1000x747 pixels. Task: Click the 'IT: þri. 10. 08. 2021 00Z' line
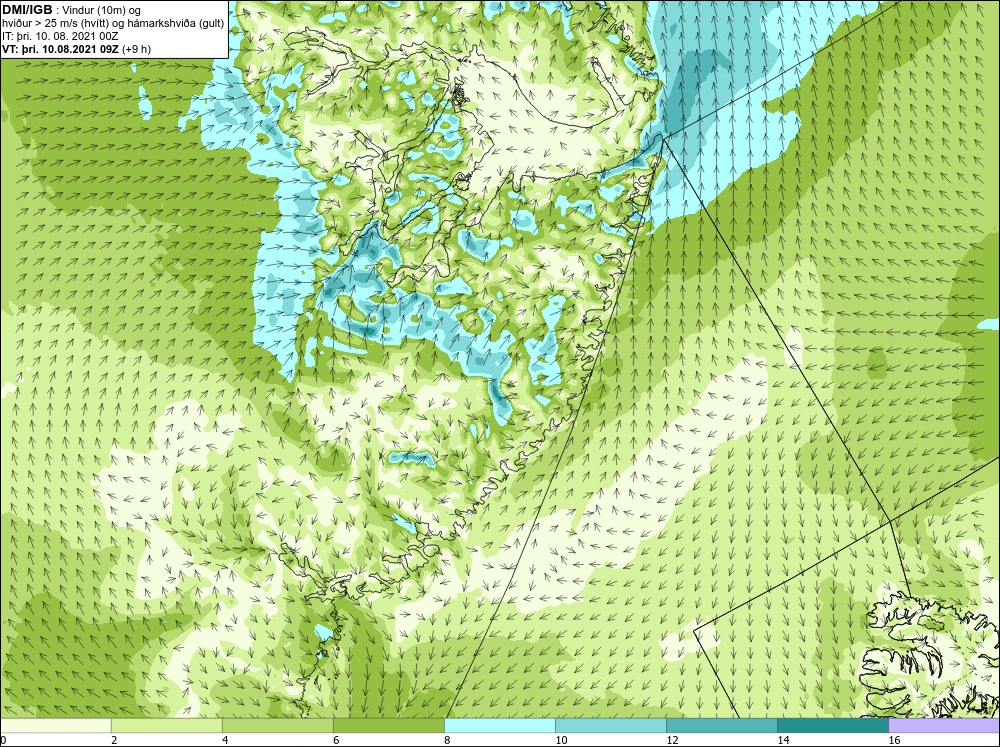(61, 36)
